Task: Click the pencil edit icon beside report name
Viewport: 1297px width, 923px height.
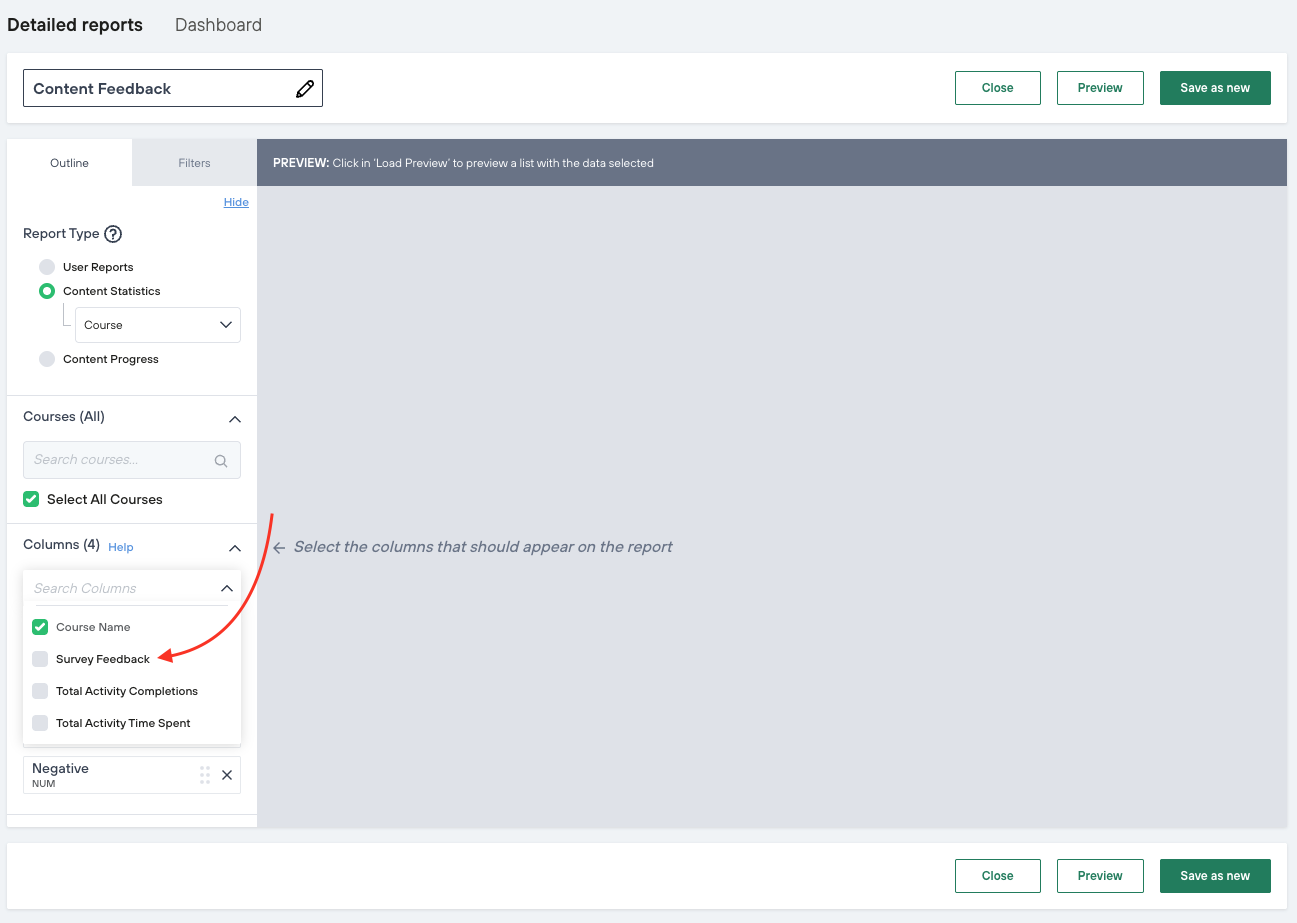Action: [x=305, y=89]
